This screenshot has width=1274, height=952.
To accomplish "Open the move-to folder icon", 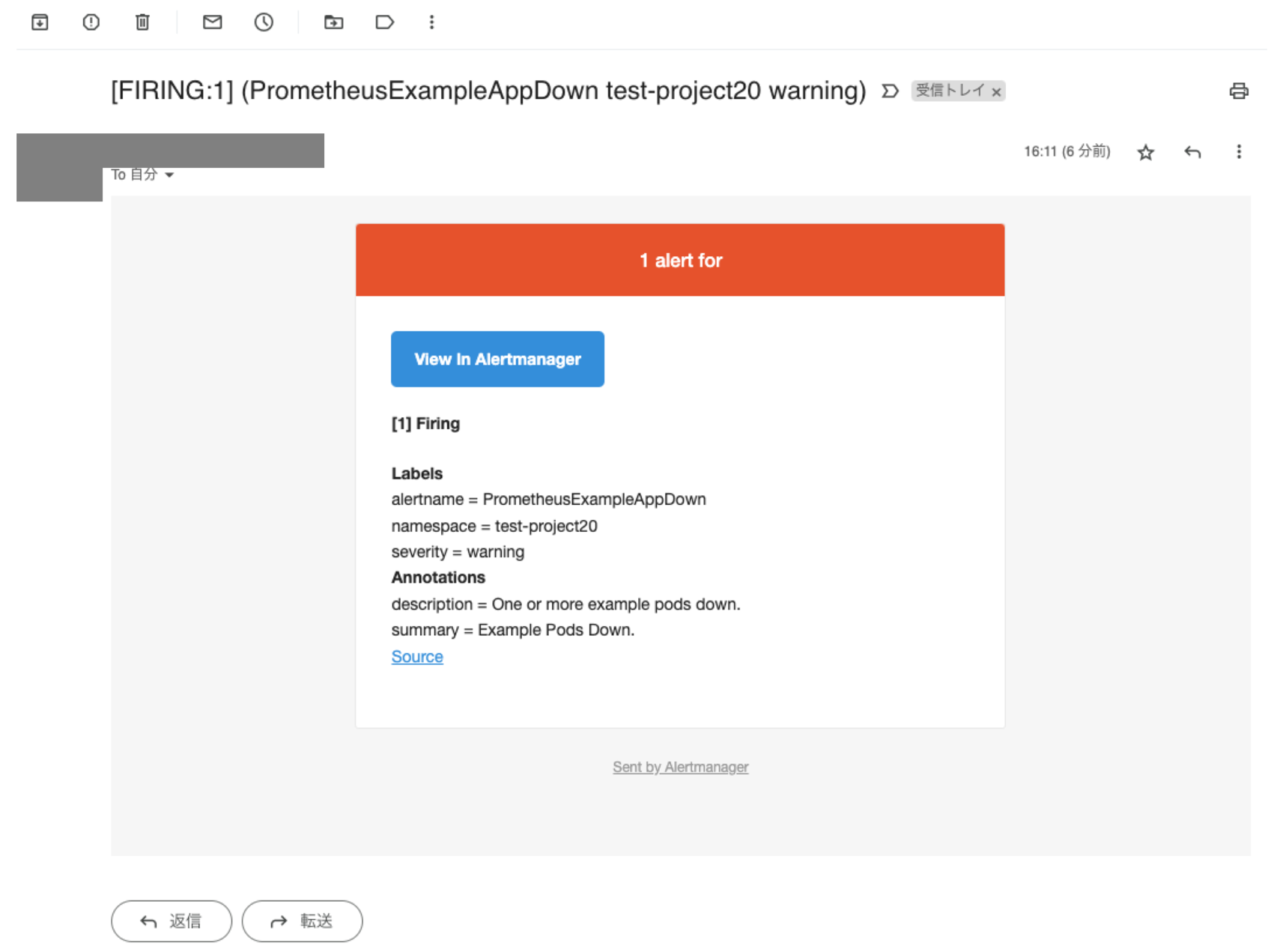I will pos(333,22).
